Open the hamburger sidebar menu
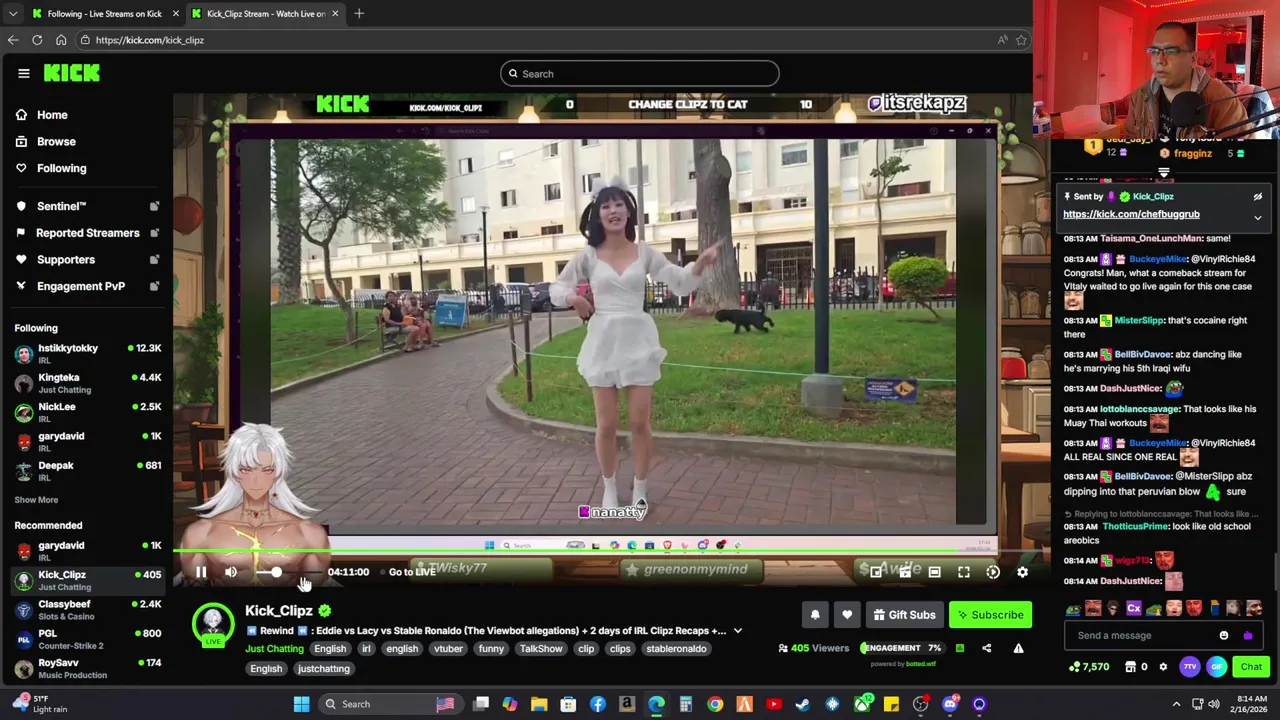This screenshot has width=1280, height=720. coord(24,73)
